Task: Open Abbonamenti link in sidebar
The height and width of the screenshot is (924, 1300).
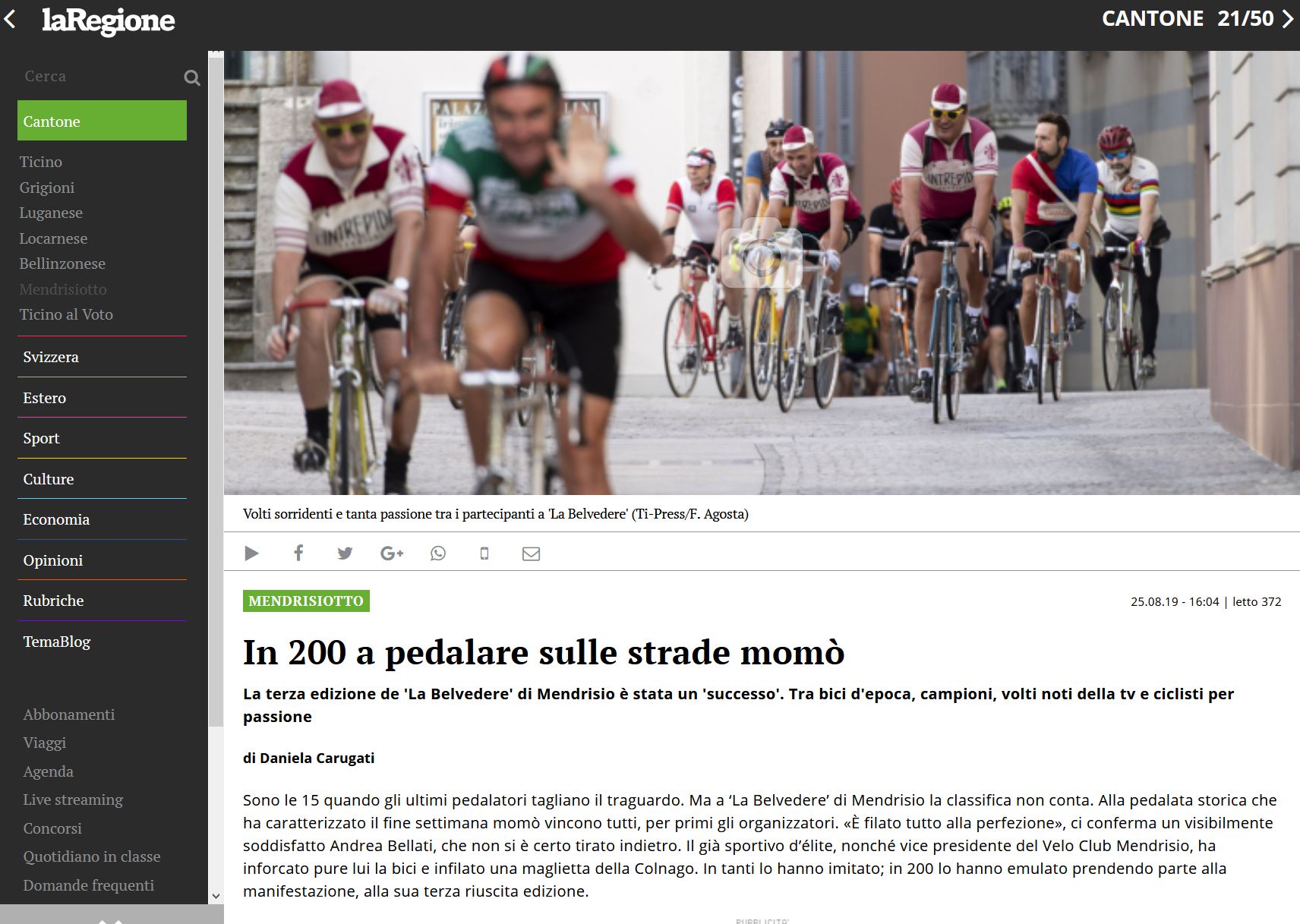Action: (69, 714)
